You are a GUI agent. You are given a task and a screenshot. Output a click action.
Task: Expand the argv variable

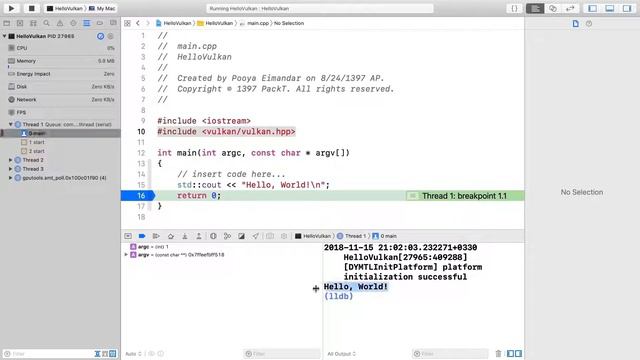point(126,255)
